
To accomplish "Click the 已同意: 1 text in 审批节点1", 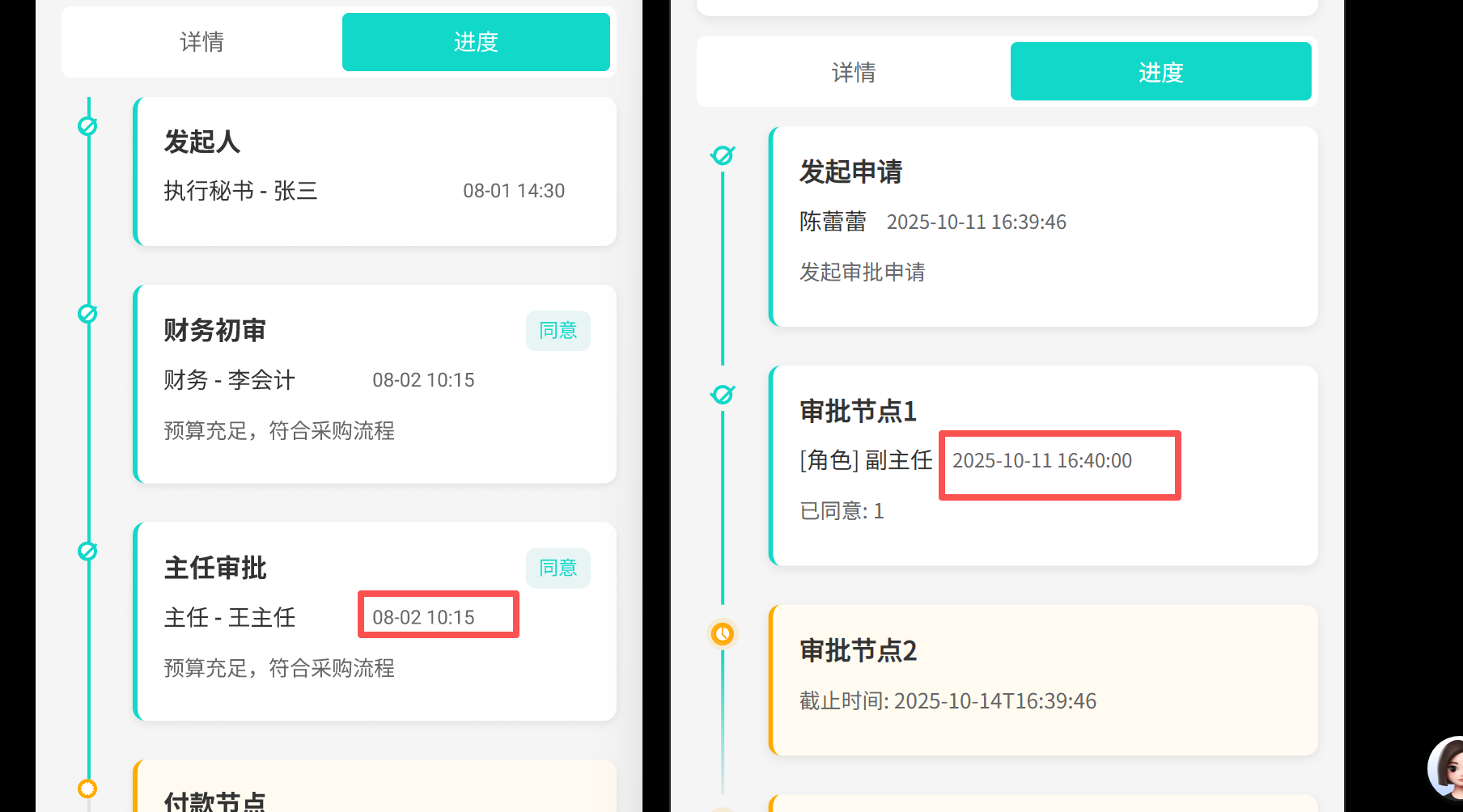I will pos(842,511).
